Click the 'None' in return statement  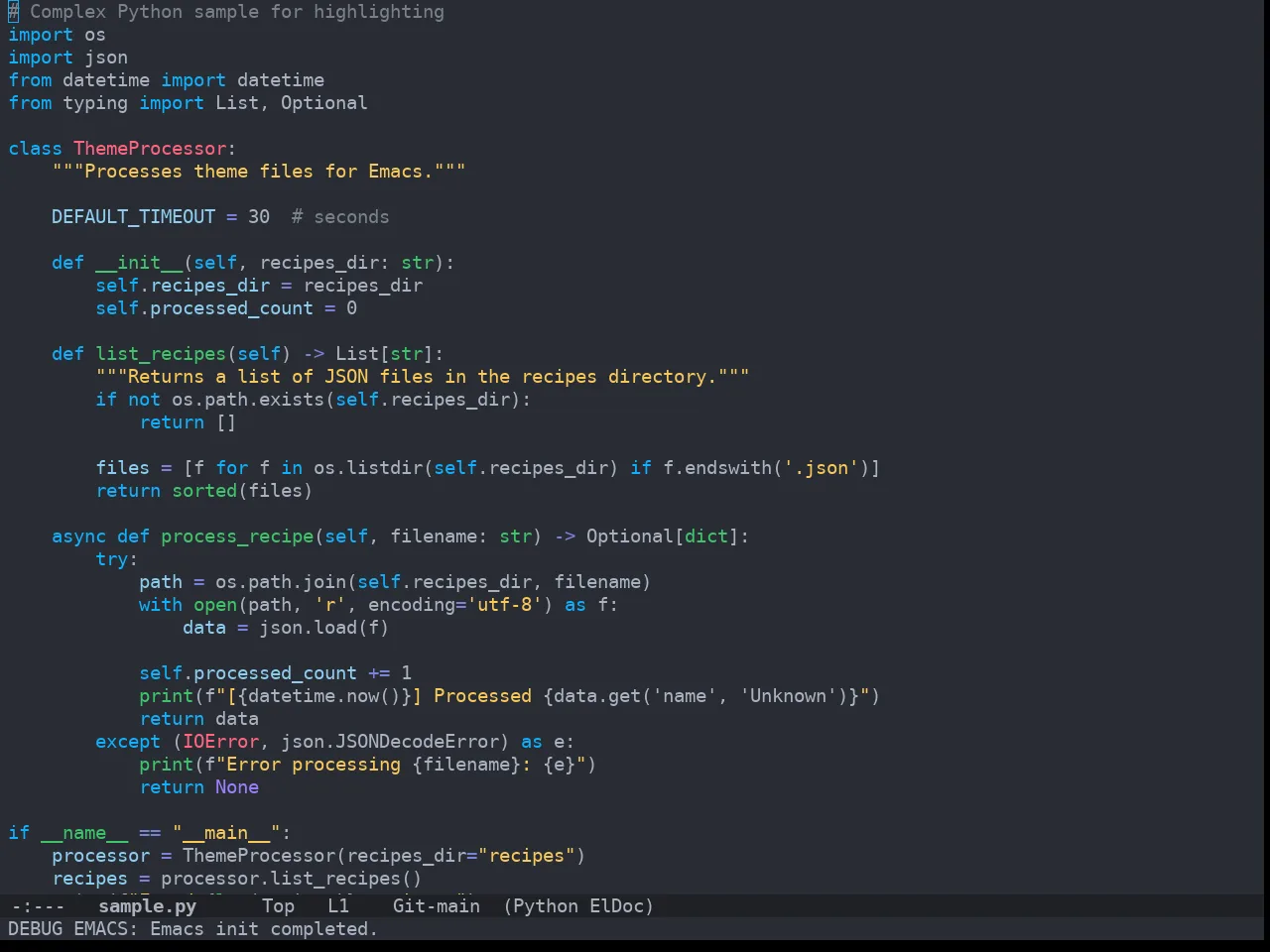click(x=237, y=787)
